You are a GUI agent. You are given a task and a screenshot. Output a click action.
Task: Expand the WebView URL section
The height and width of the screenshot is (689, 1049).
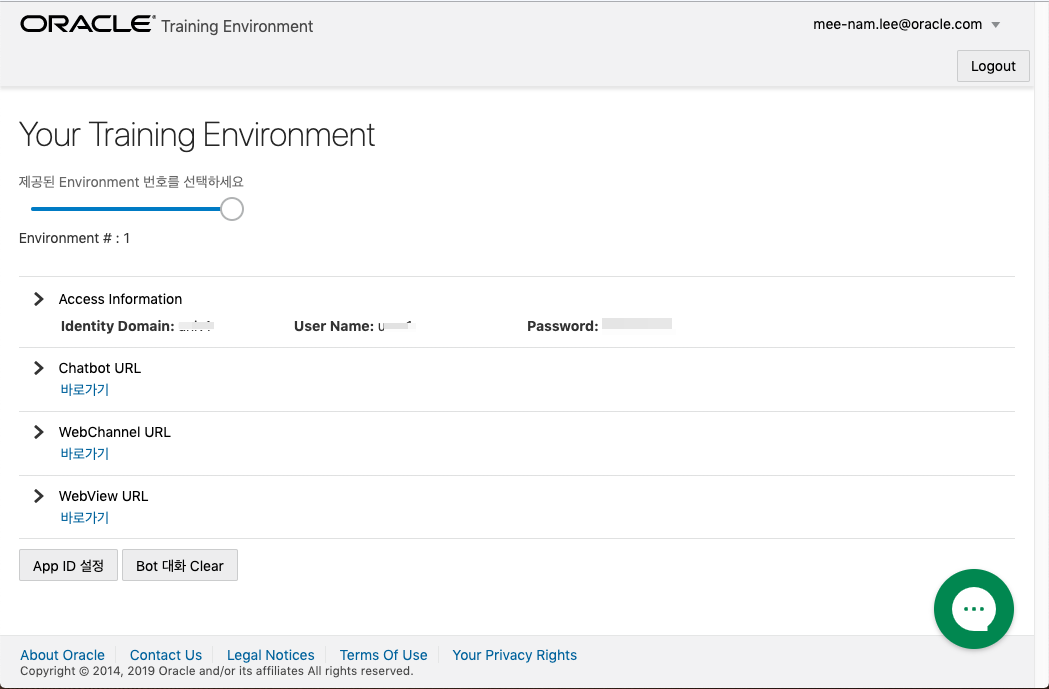39,496
